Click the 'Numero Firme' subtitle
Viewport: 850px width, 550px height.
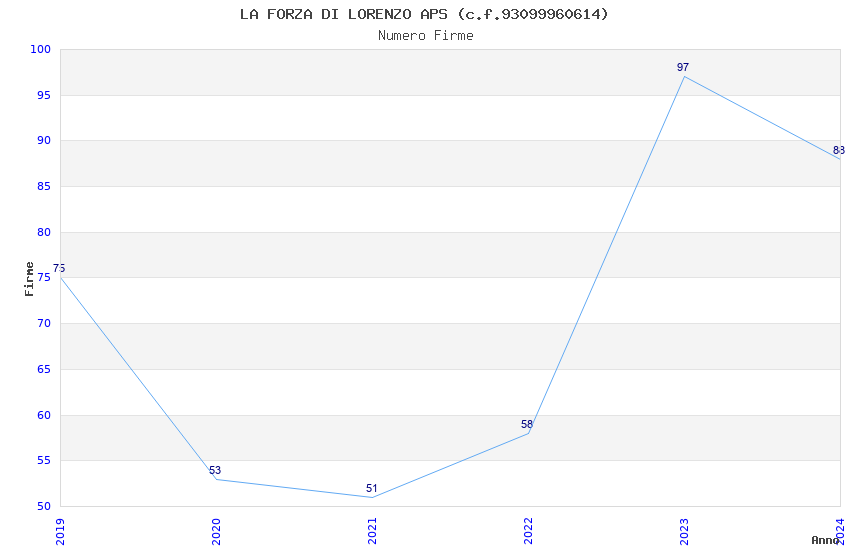426,36
